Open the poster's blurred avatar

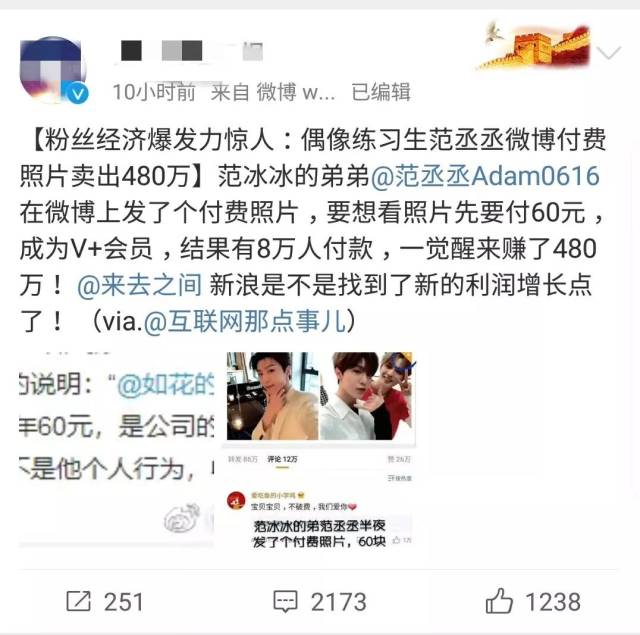[x=53, y=69]
